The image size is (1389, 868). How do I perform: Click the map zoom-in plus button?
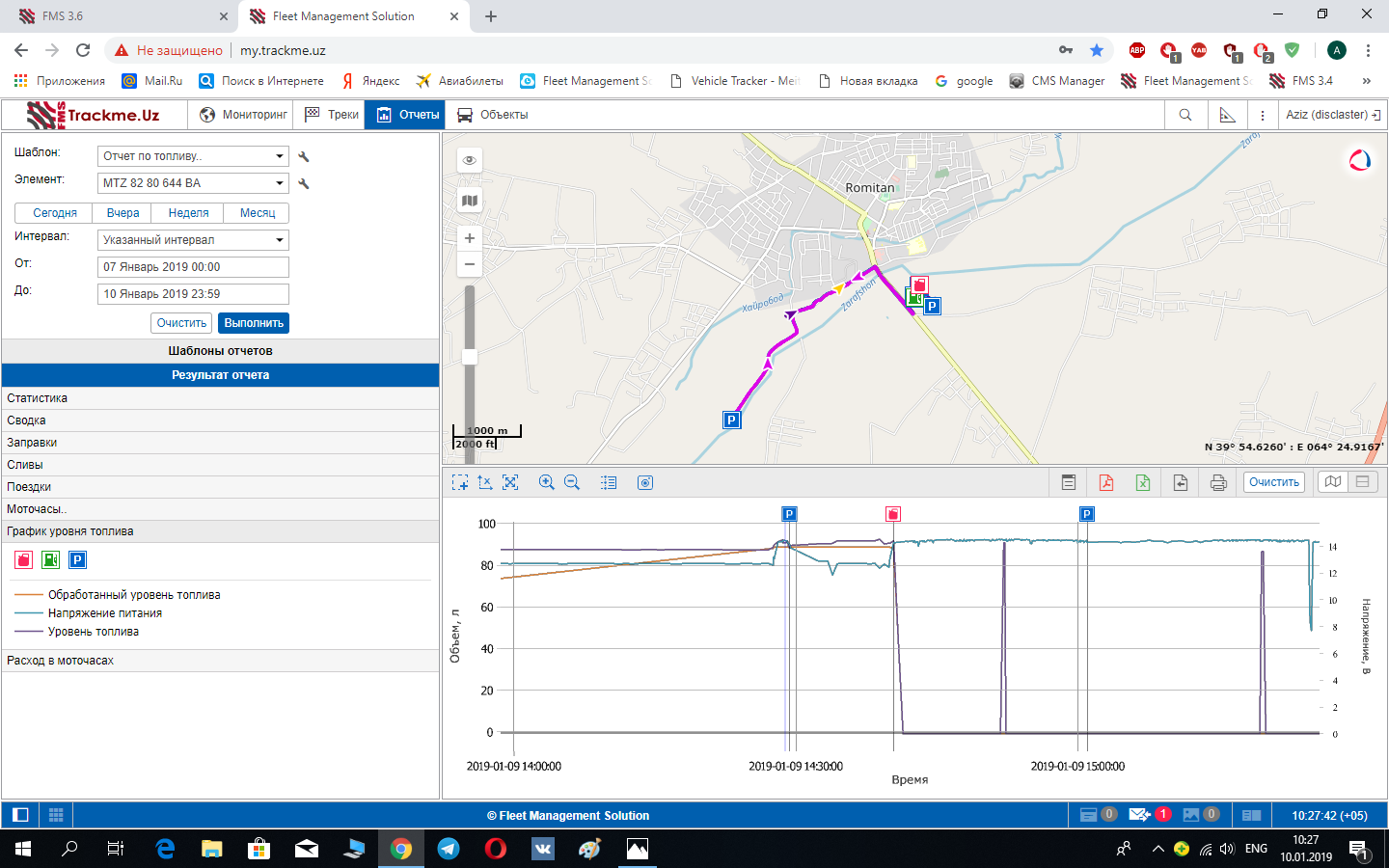click(x=470, y=238)
